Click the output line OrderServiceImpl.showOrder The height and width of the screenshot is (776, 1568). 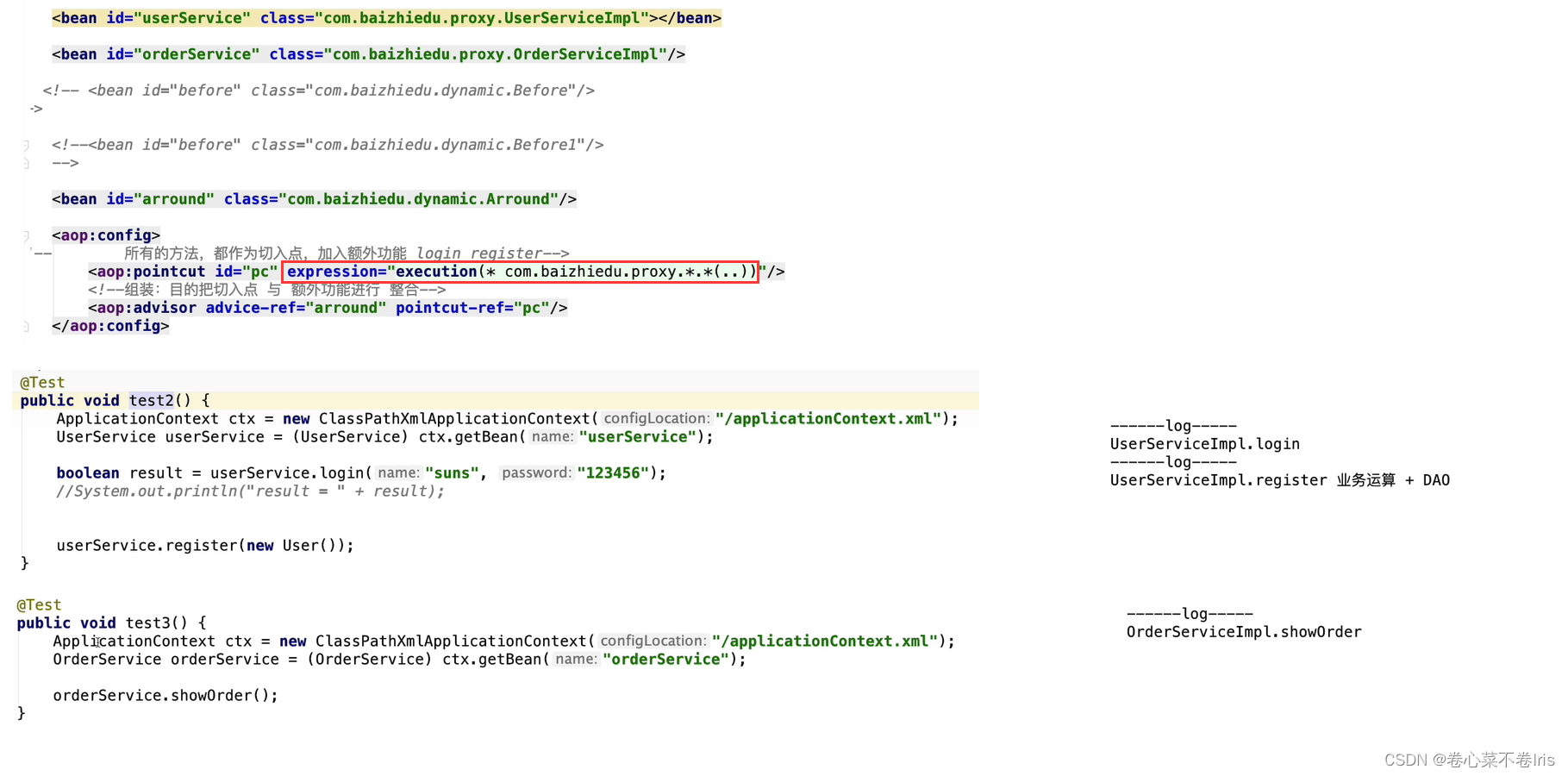coord(1244,632)
